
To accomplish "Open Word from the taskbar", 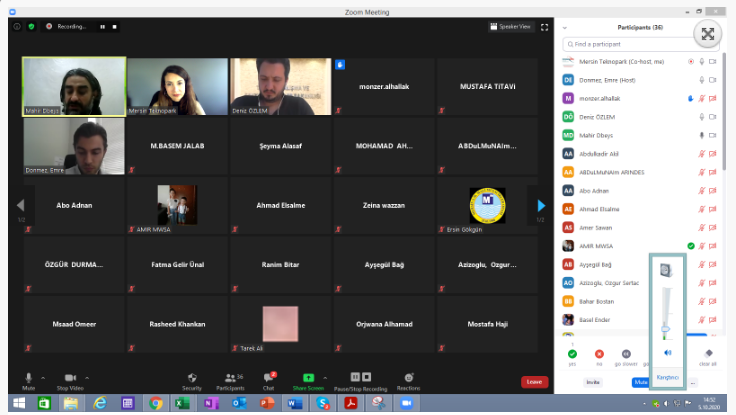I will click(294, 403).
